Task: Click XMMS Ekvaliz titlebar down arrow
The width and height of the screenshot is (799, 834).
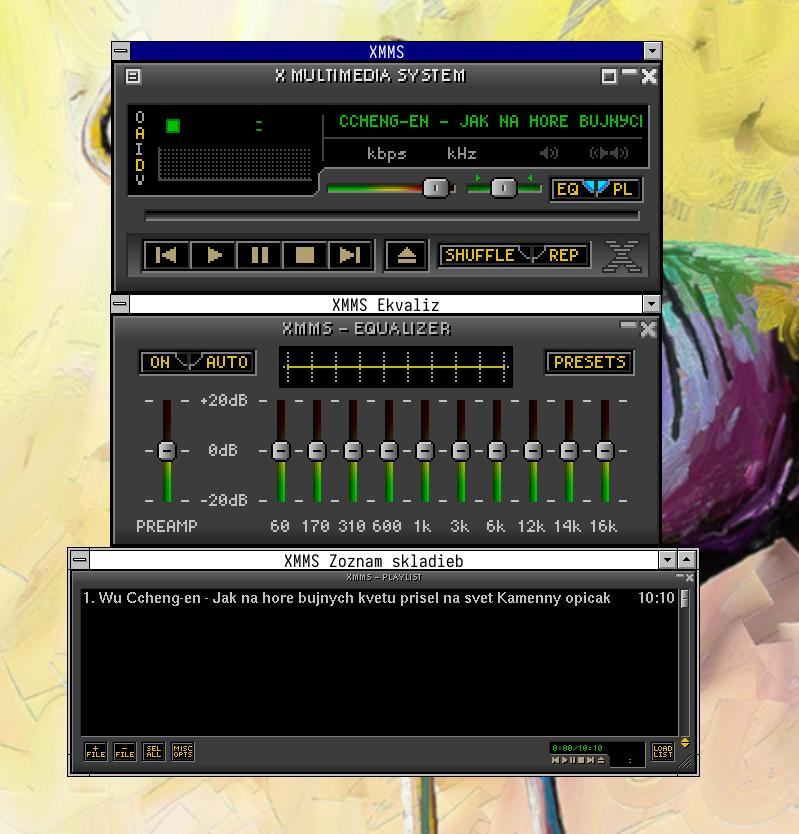Action: point(651,304)
